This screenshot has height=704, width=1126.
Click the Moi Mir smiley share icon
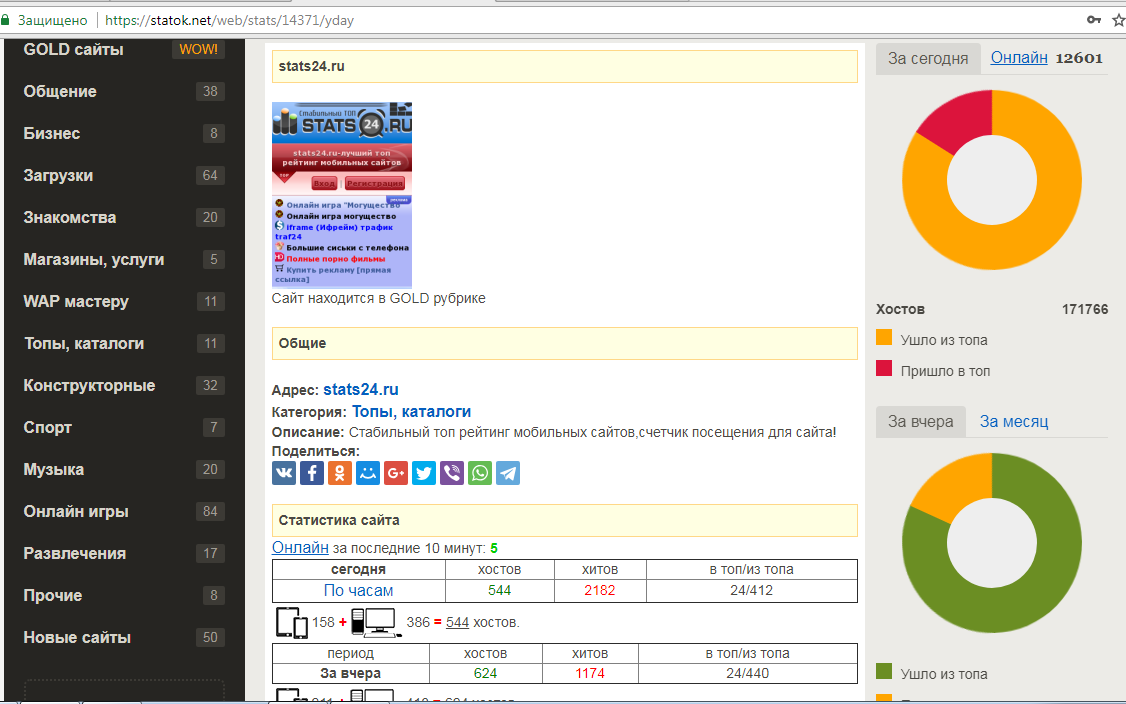(x=368, y=473)
